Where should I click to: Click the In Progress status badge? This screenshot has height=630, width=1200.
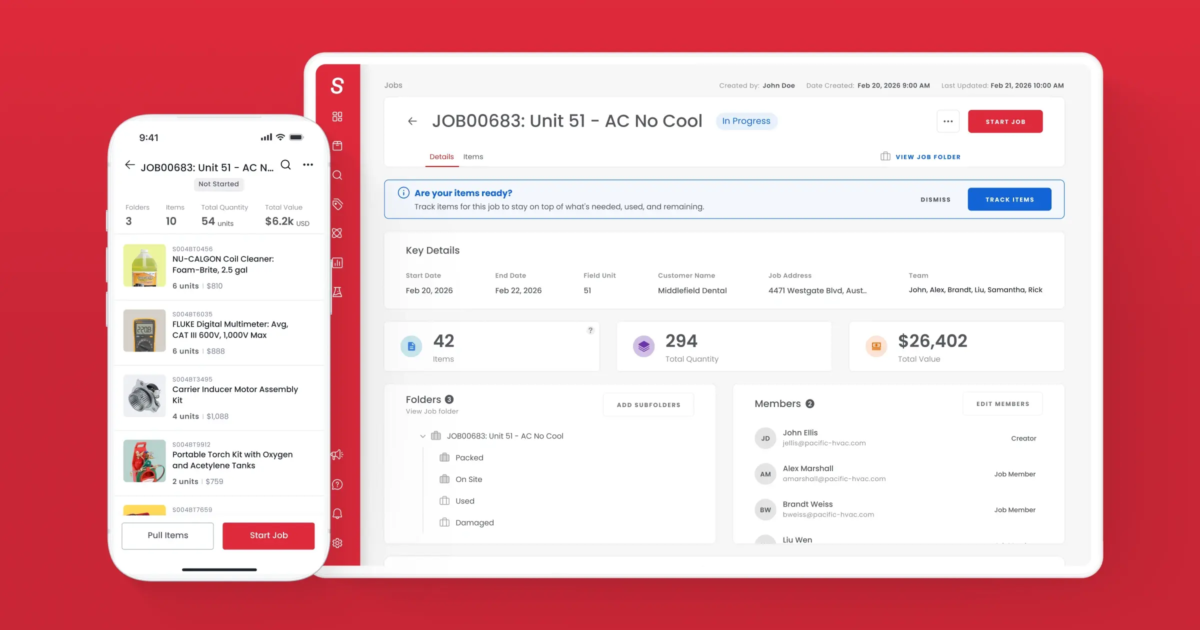tap(746, 121)
